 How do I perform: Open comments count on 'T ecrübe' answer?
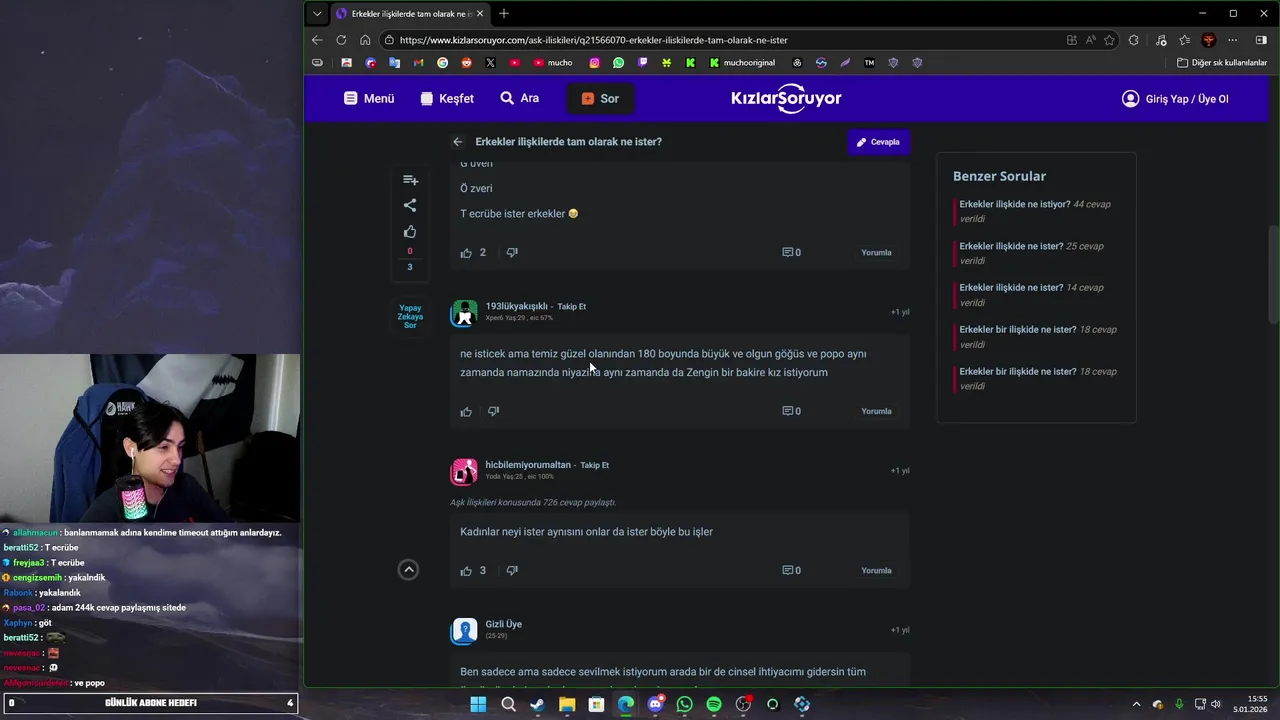(791, 253)
